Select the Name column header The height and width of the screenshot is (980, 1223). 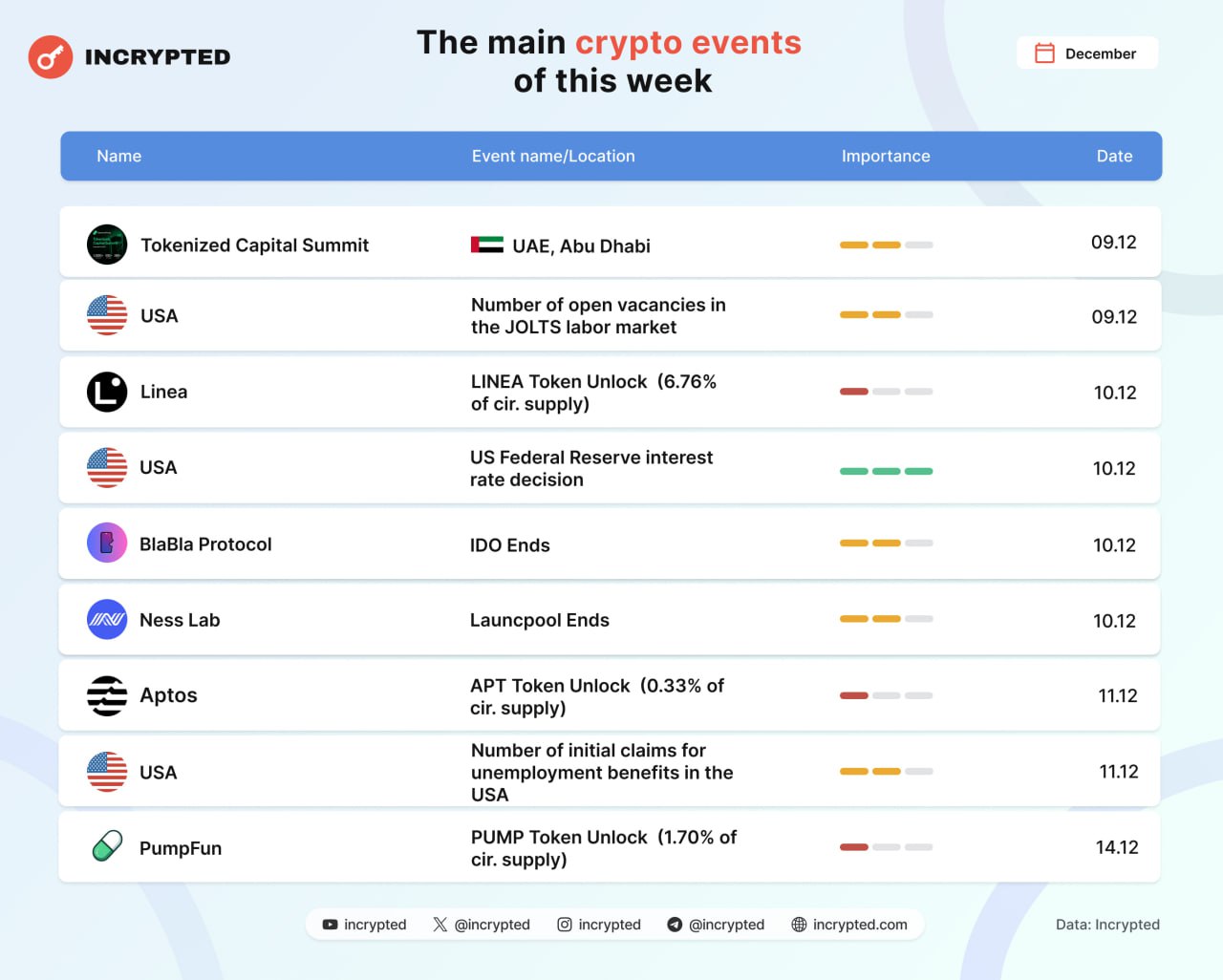pos(118,156)
